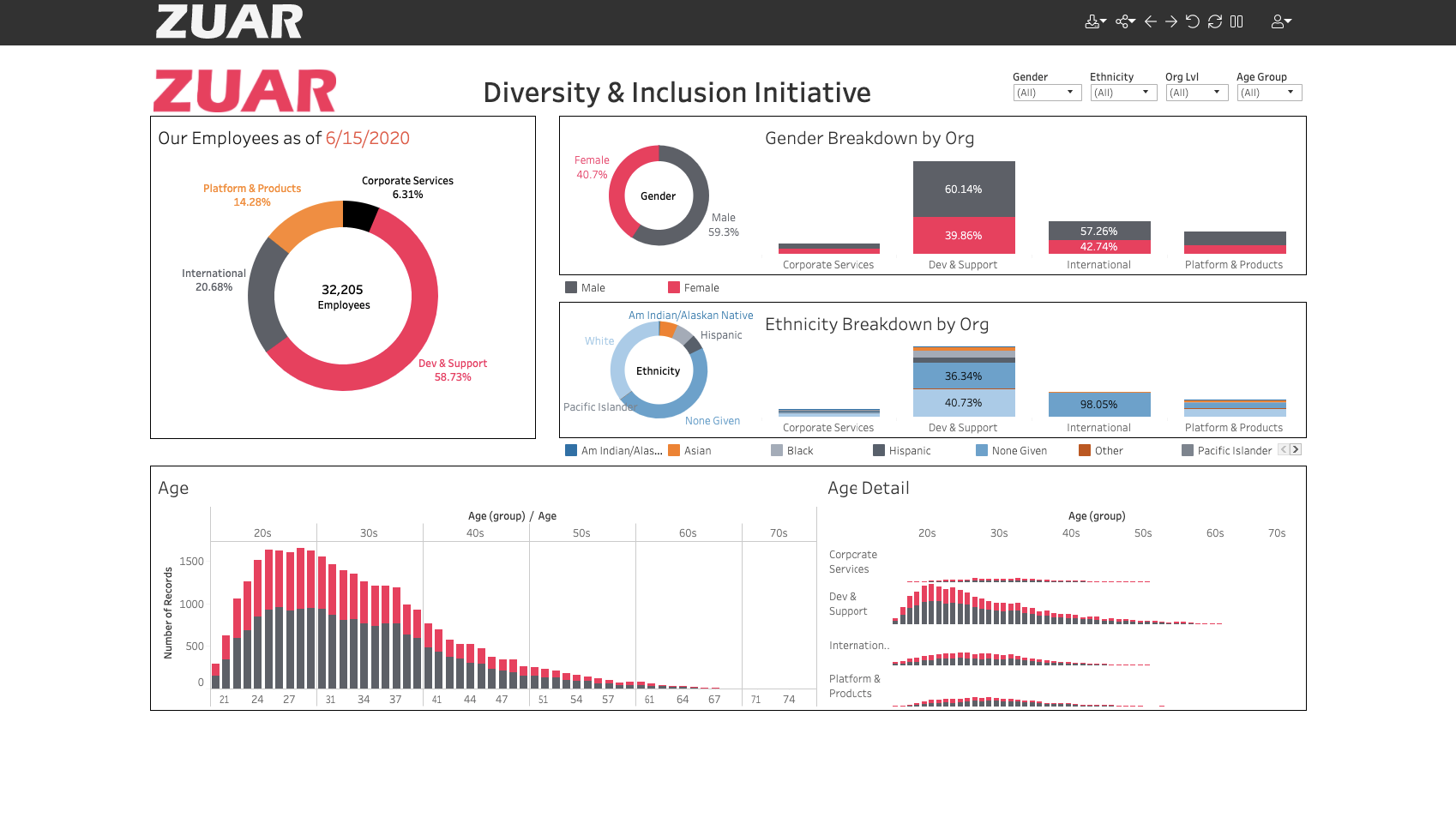Open the Age Group filter dropdown
The width and height of the screenshot is (1456, 830).
(1291, 92)
